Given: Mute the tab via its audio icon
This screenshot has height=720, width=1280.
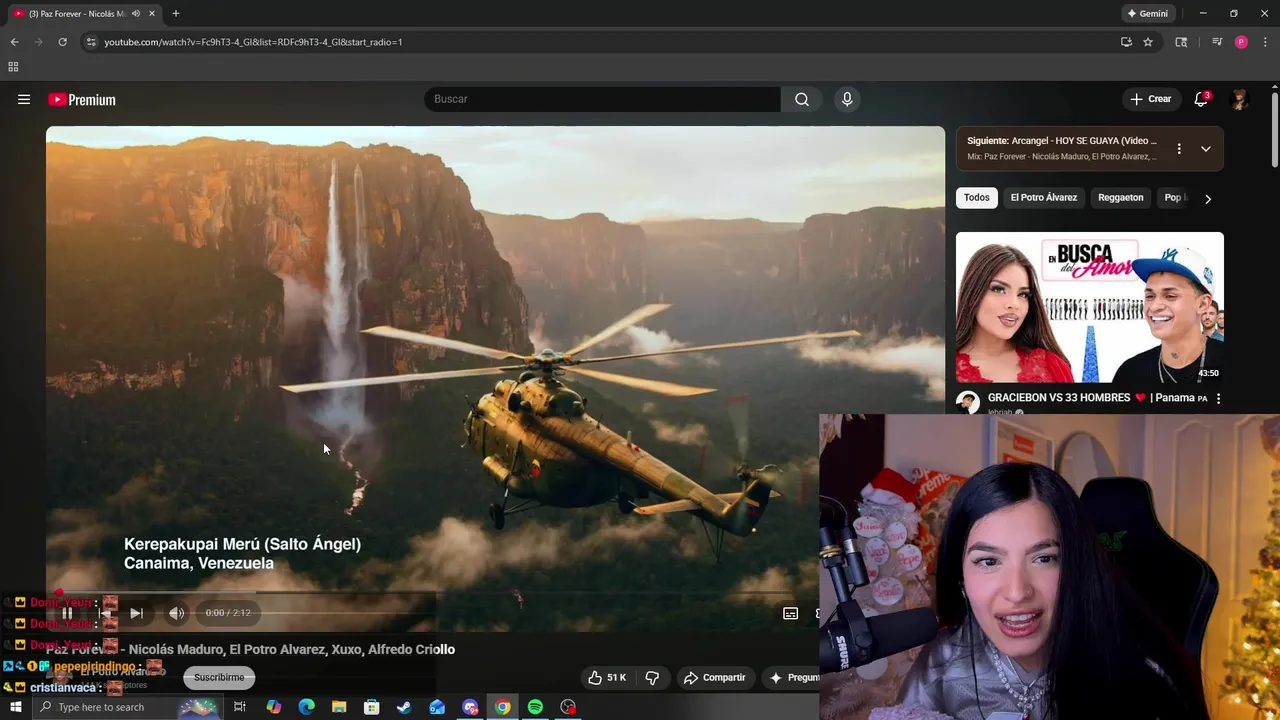Looking at the screenshot, I should pos(136,13).
